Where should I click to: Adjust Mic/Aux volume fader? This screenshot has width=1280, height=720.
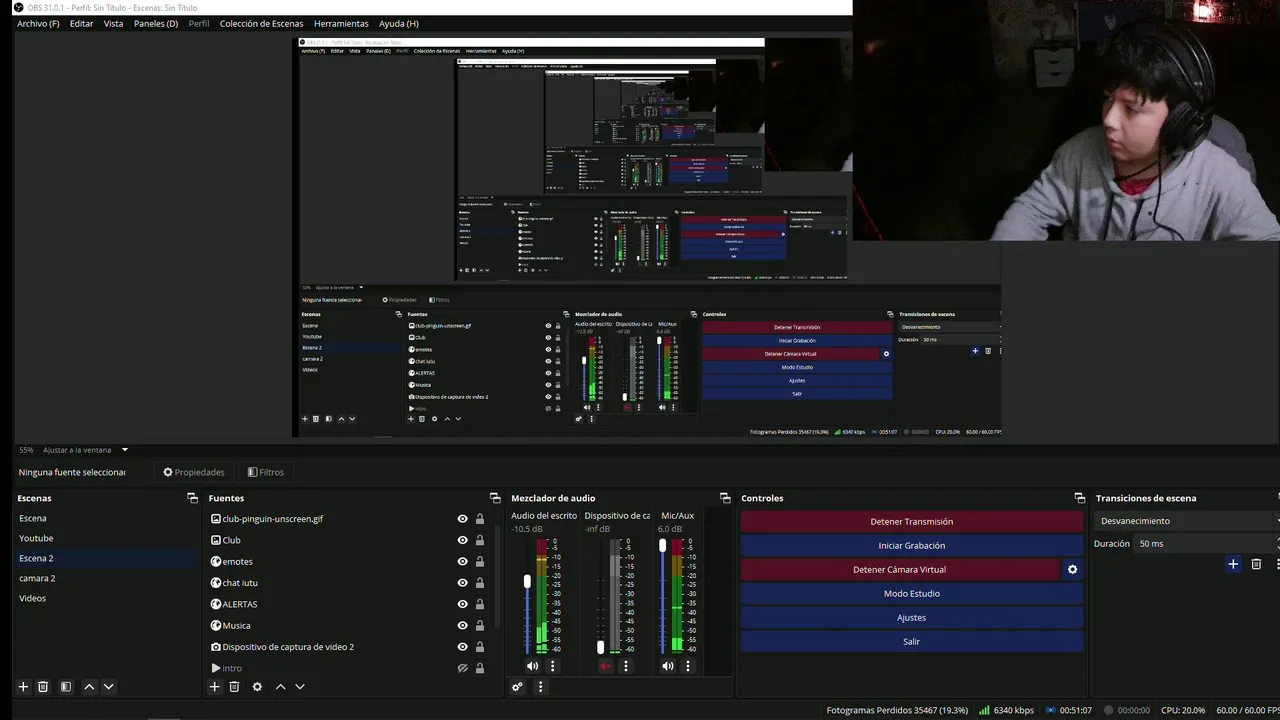point(662,545)
